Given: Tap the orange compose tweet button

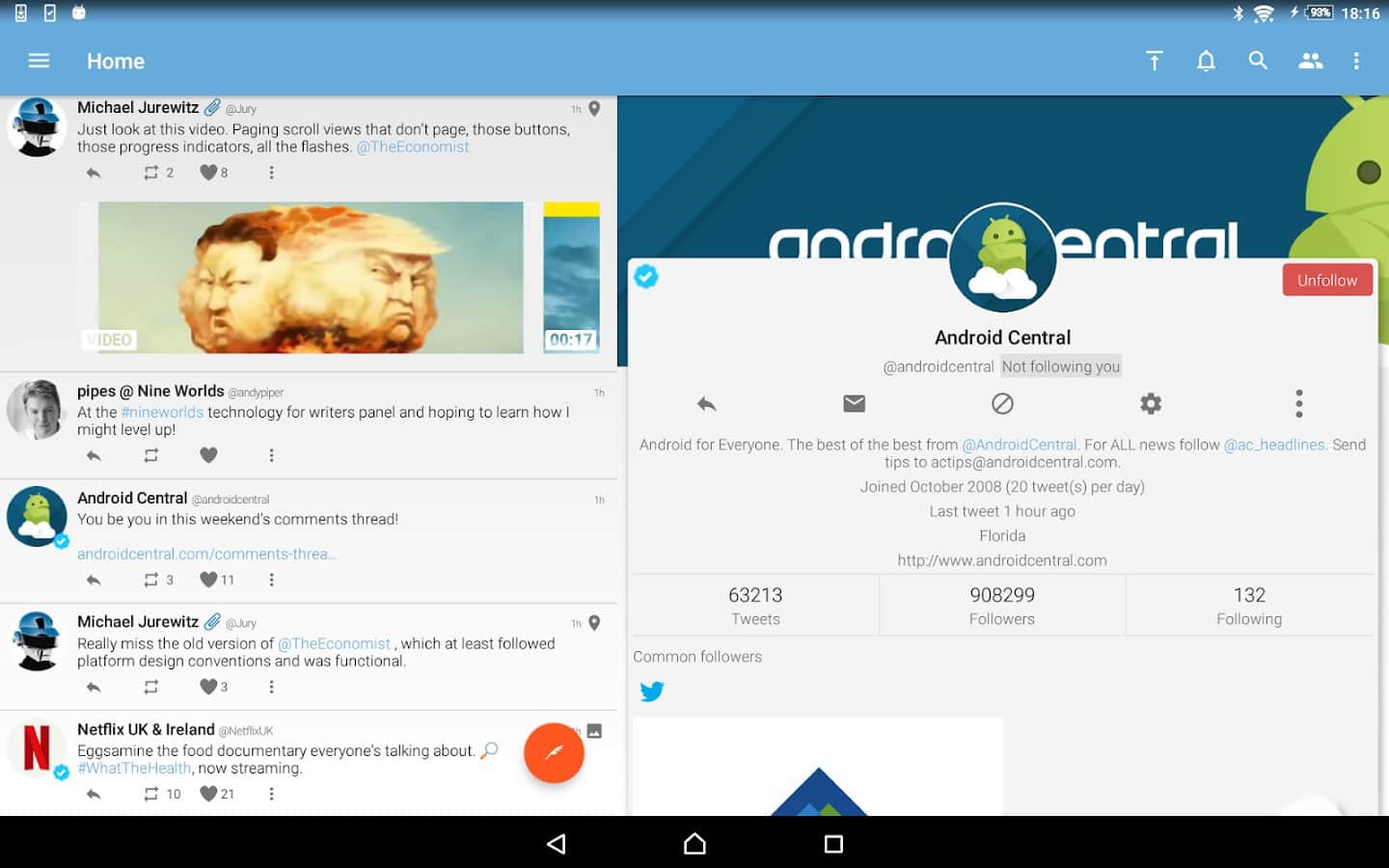Looking at the screenshot, I should tap(554, 752).
